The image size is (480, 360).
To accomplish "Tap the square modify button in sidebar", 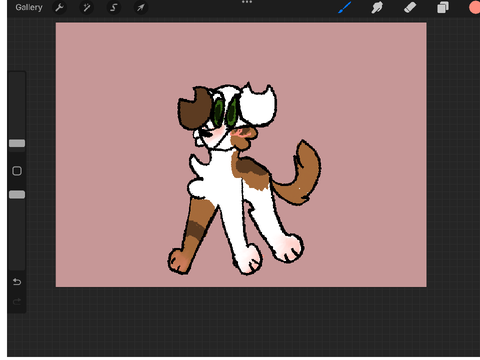I will (17, 171).
